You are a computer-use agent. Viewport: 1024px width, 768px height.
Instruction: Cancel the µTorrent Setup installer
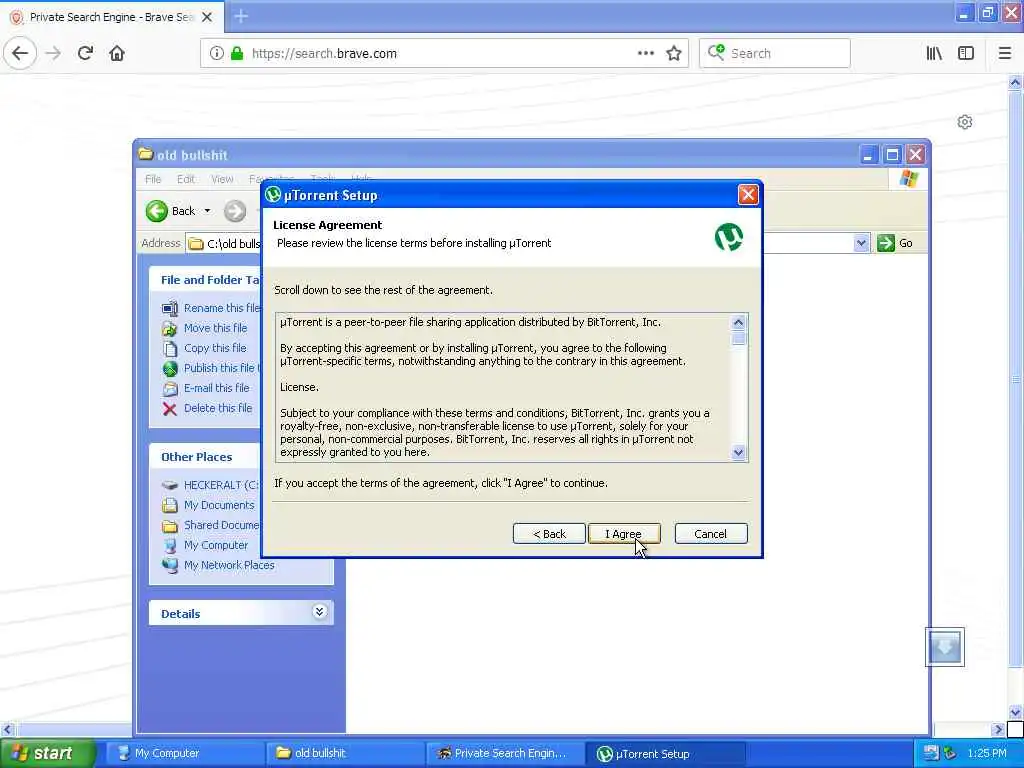tap(711, 534)
